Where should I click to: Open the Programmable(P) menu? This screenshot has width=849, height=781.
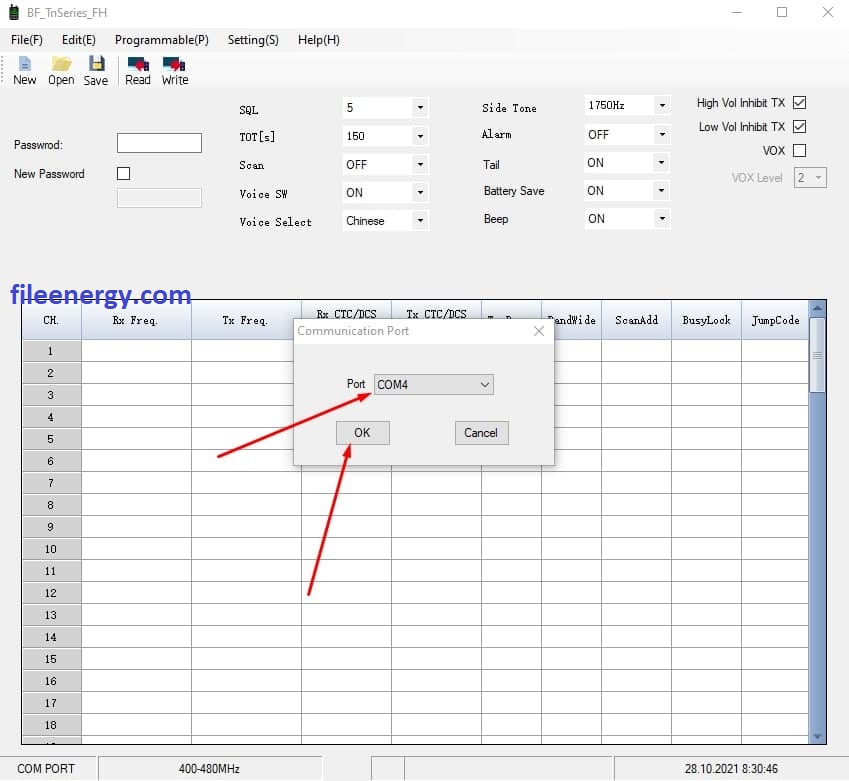point(161,40)
